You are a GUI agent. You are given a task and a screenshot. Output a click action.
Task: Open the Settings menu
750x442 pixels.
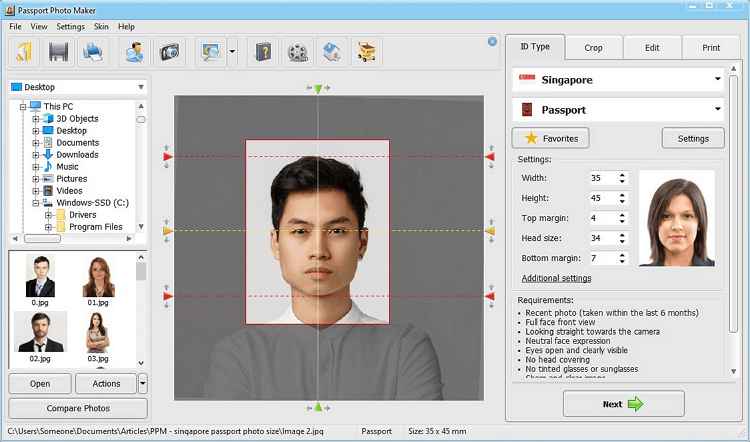pyautogui.click(x=70, y=27)
